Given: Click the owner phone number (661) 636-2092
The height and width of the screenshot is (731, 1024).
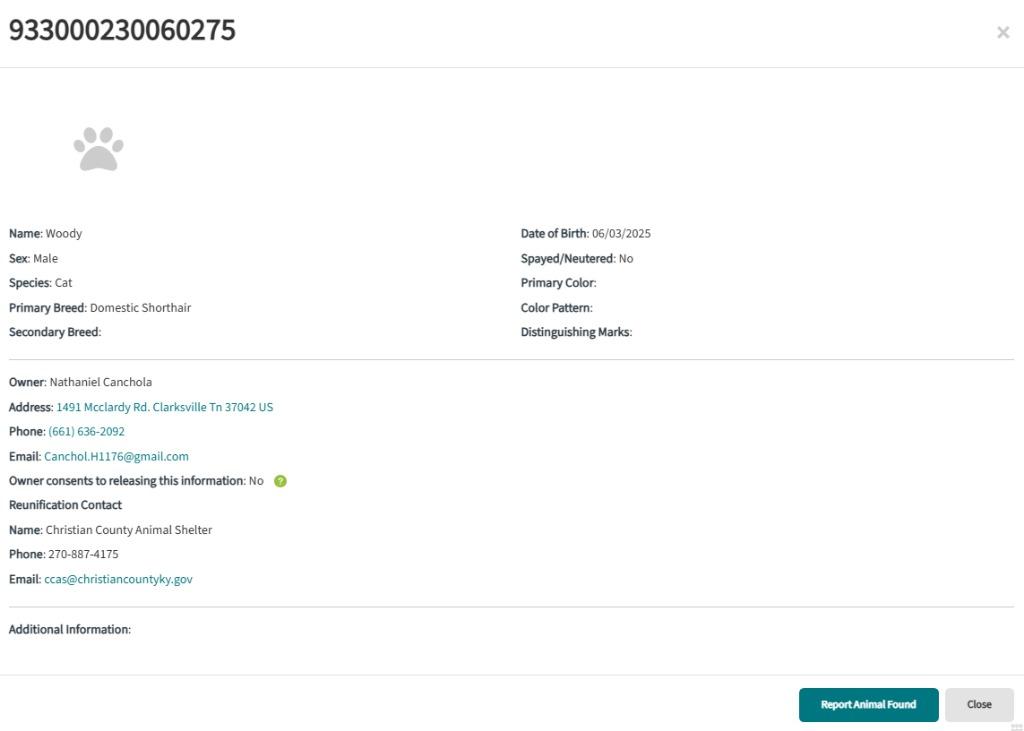Looking at the screenshot, I should (x=86, y=432).
